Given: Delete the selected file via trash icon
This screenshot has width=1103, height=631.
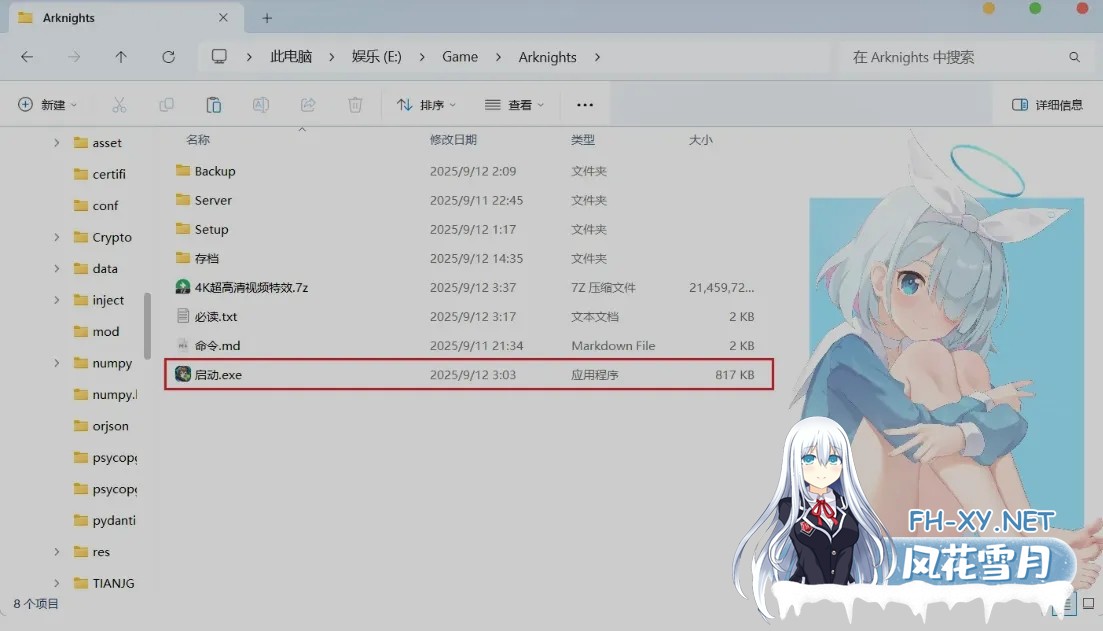Looking at the screenshot, I should point(355,104).
